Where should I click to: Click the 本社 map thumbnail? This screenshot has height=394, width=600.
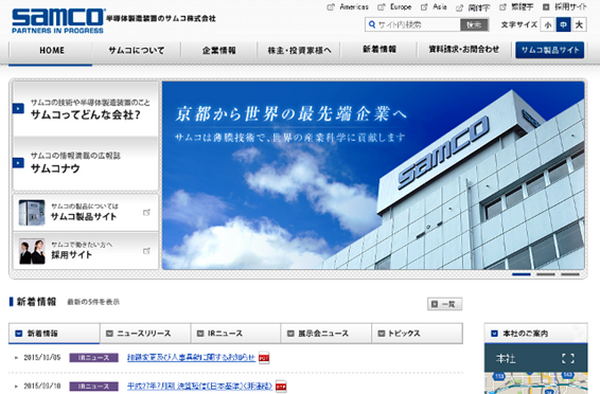pos(536,383)
